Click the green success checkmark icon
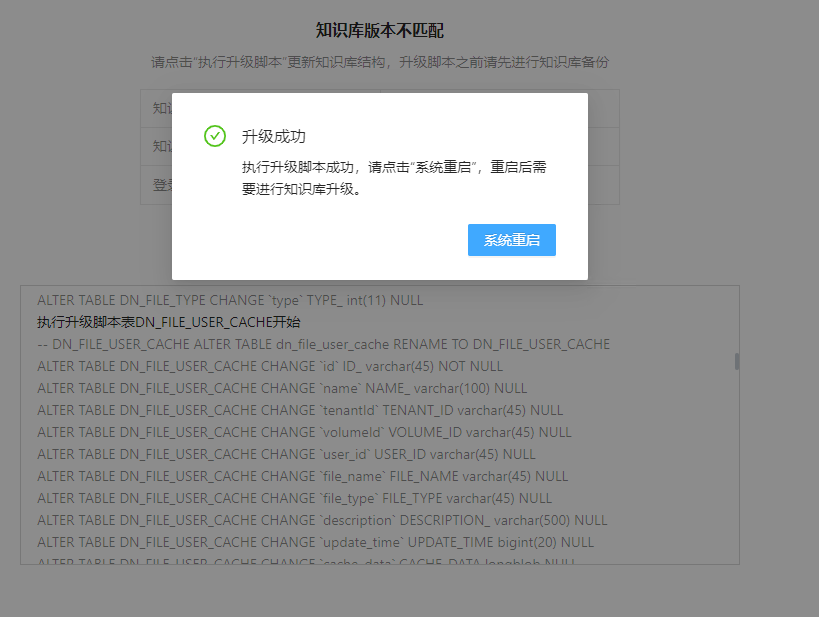This screenshot has width=819, height=617. coord(215,136)
